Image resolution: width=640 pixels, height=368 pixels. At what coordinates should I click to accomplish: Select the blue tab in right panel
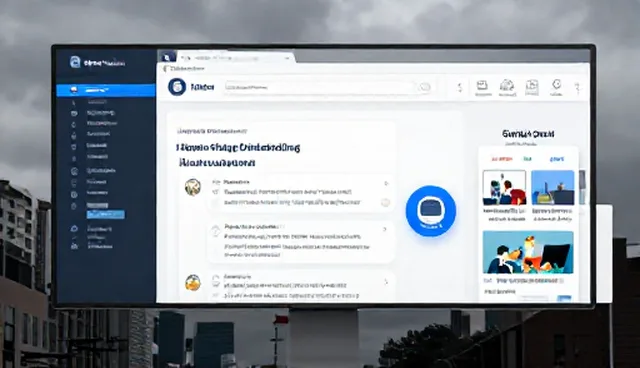[557, 159]
